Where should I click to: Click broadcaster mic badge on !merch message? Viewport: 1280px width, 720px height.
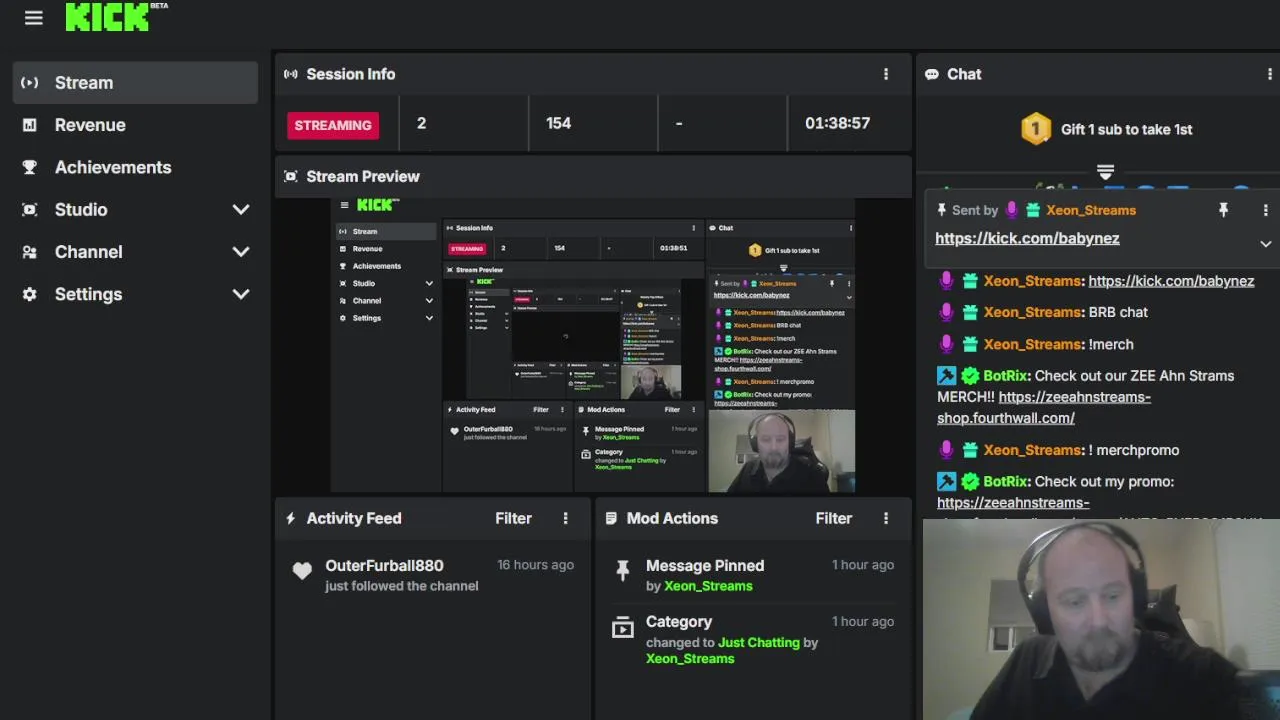(946, 344)
